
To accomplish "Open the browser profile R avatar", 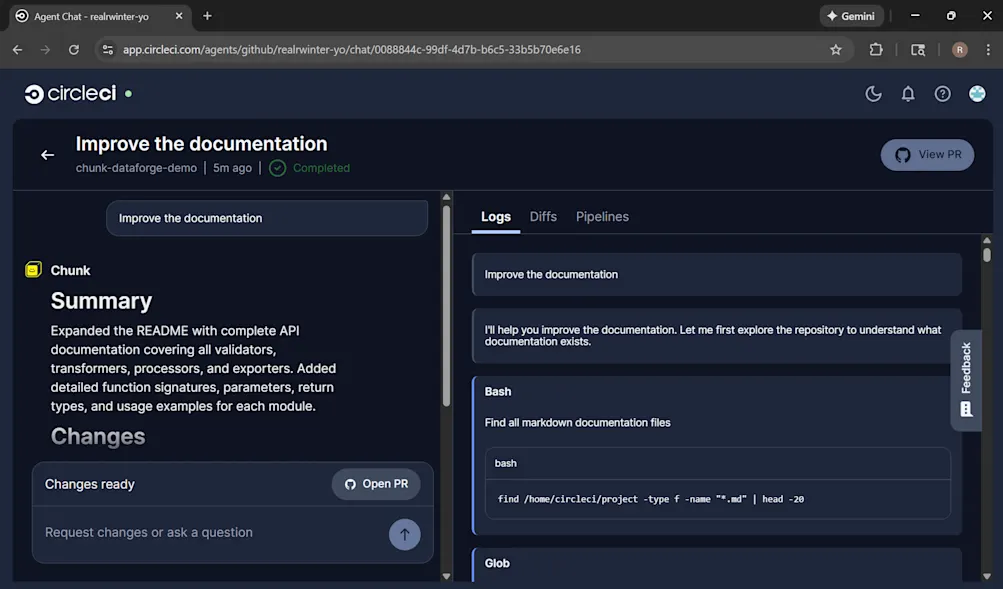I will 960,50.
